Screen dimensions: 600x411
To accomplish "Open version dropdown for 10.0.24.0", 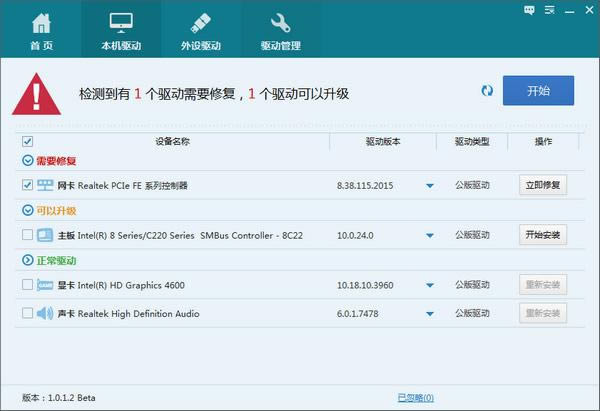I will click(430, 235).
